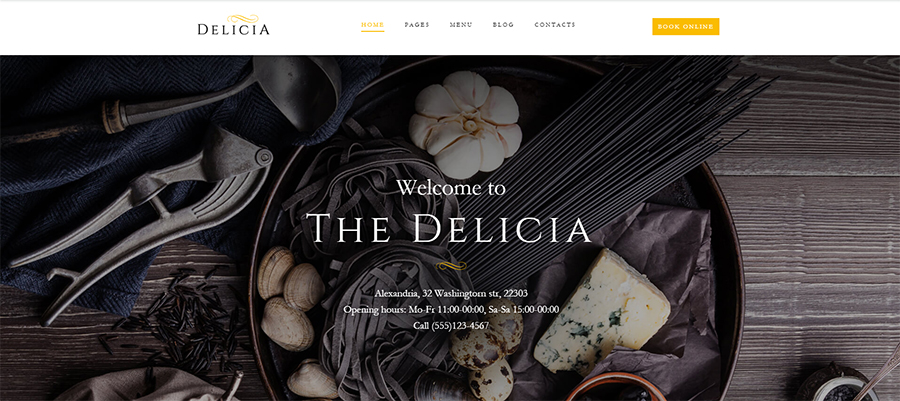Go to the BLOG section
900x401 pixels.
click(503, 25)
